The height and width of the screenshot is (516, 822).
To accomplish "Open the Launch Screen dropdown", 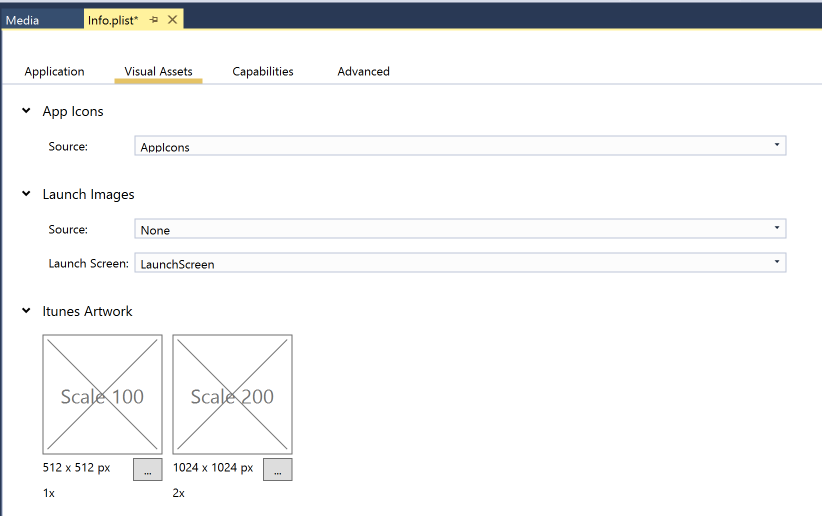I will point(460,263).
